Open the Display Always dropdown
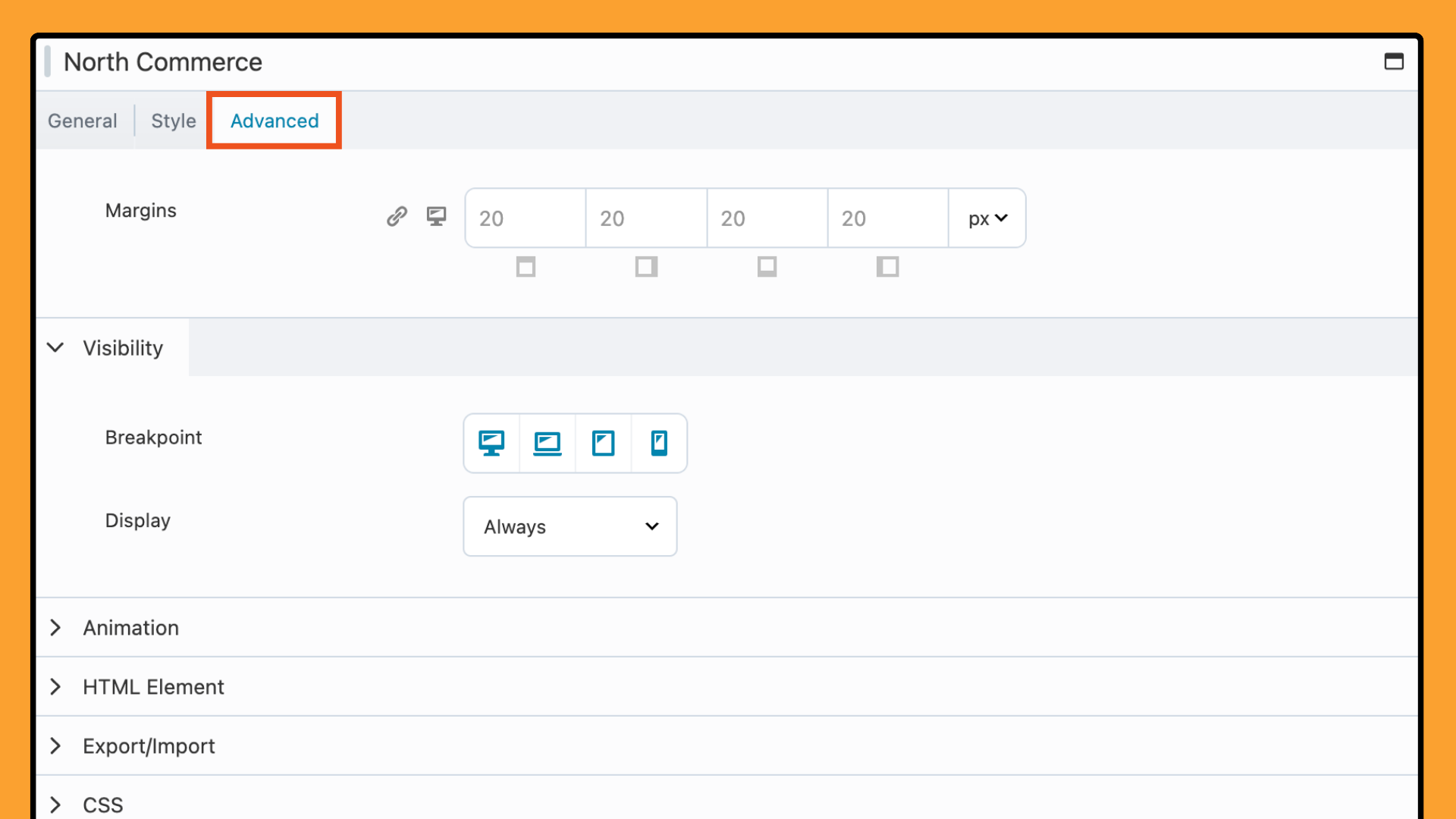The image size is (1456, 819). (x=570, y=526)
